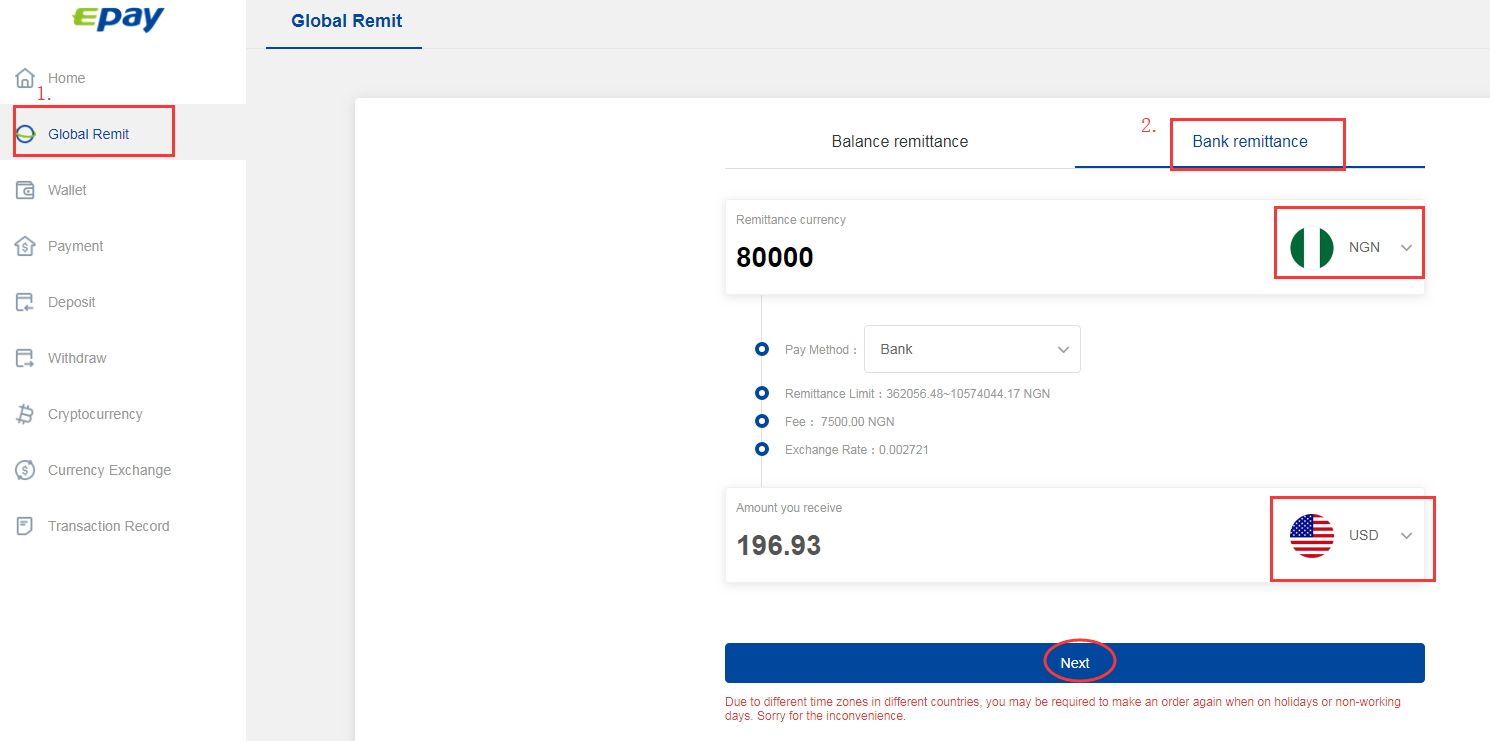The width and height of the screenshot is (1490, 741).
Task: Click the Wallet icon in sidebar
Action: [26, 190]
